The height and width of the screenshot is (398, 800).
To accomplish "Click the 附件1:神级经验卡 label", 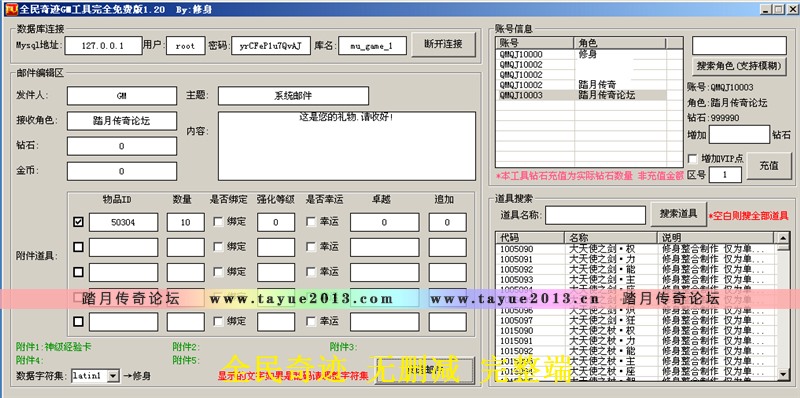I will pos(54,347).
